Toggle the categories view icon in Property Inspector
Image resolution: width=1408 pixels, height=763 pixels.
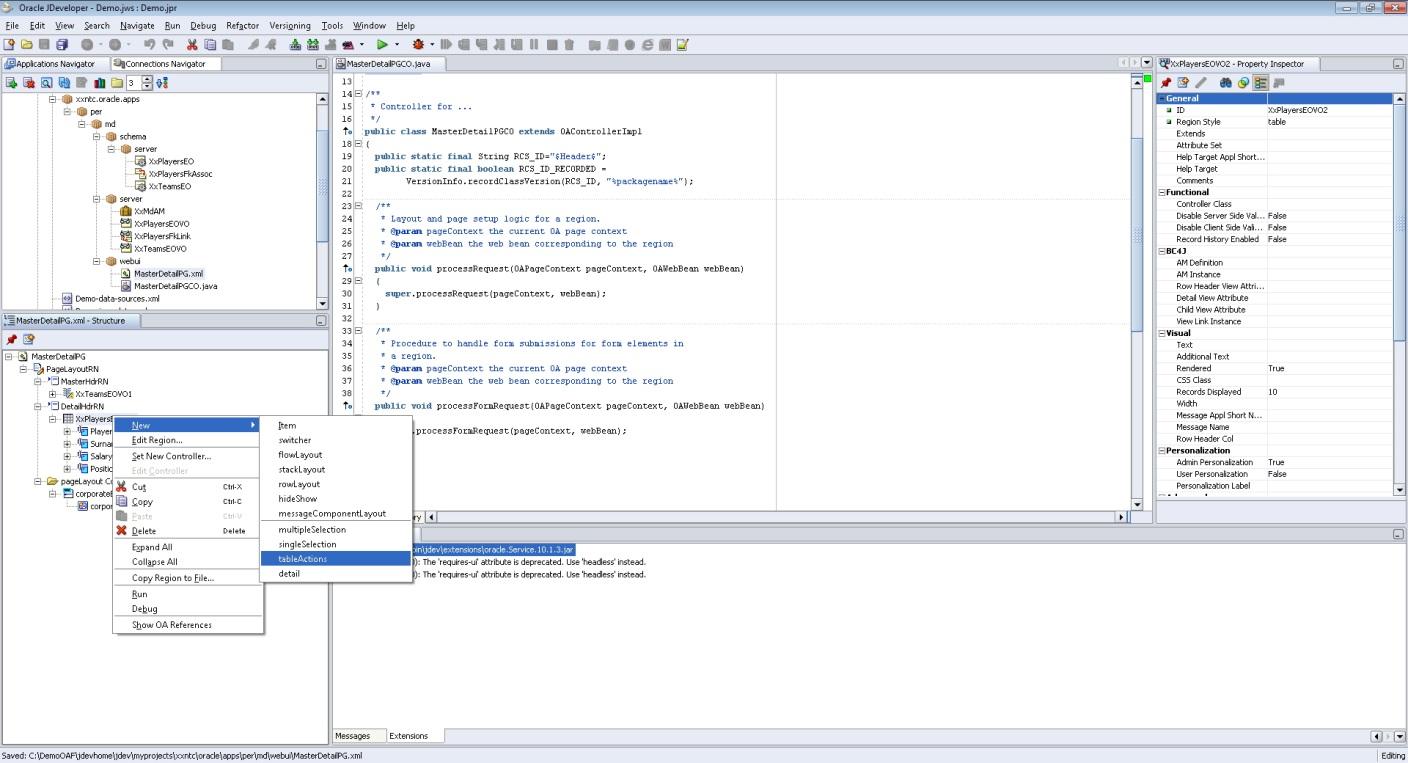coord(1260,83)
